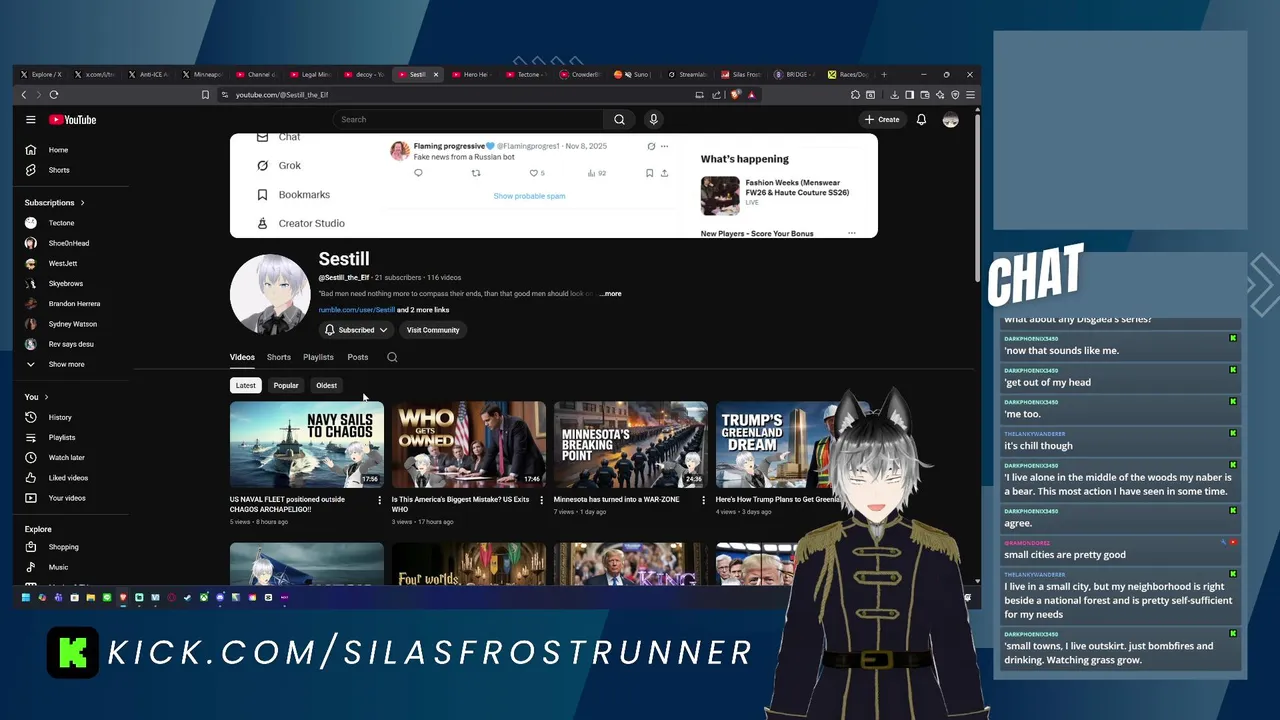
Task: Open options for America's Biggest Mistake video
Action: pyautogui.click(x=541, y=500)
